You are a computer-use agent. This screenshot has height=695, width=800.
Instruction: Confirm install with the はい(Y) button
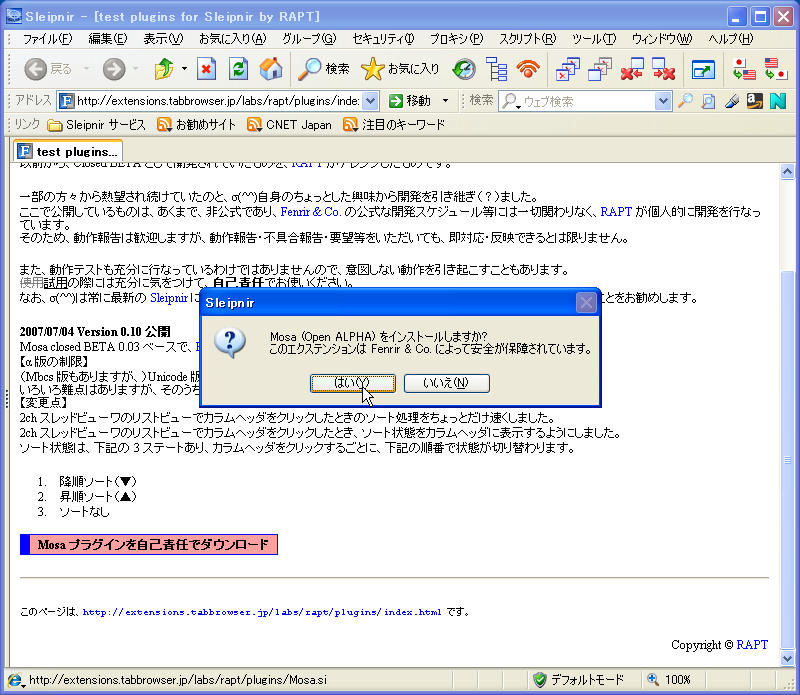pos(353,383)
